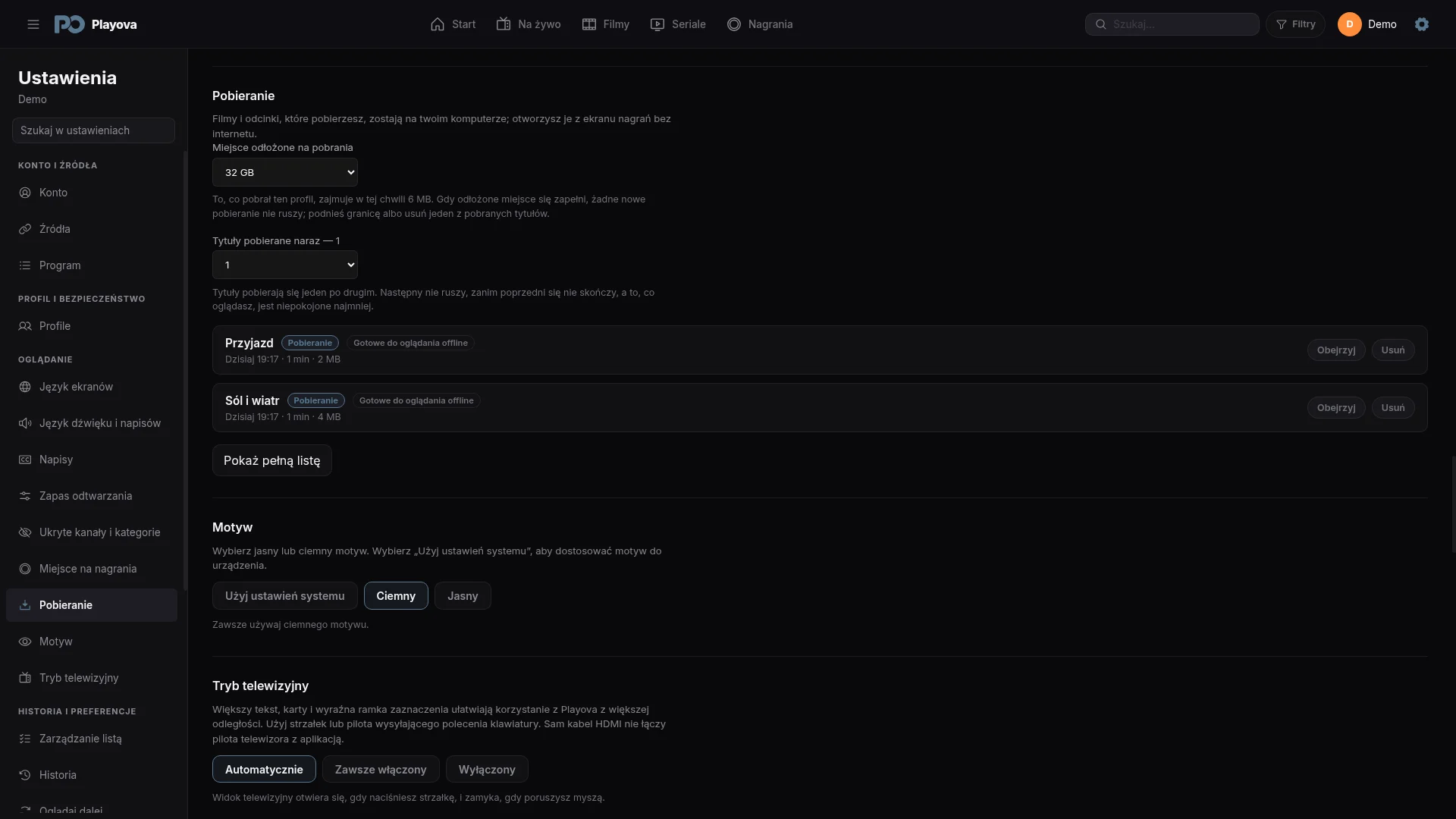Set TV mode to Wyłączony
The width and height of the screenshot is (1456, 819).
tap(487, 769)
